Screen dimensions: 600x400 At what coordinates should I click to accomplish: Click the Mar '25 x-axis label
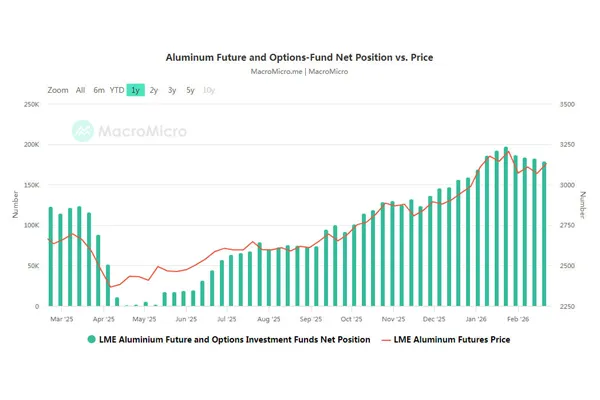tap(62, 318)
